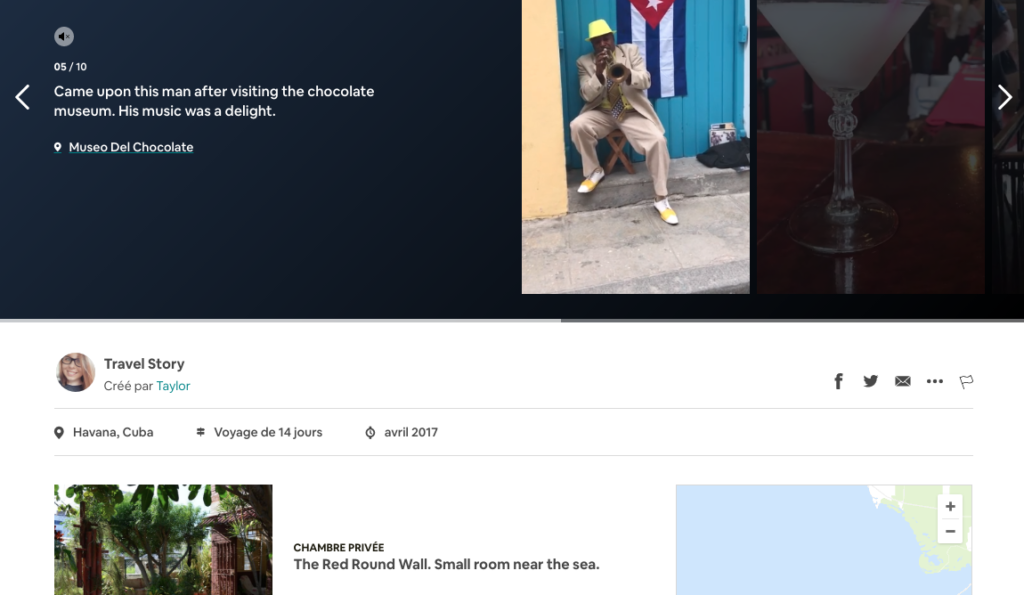Click 'Havana, Cuba' text
Image resolution: width=1024 pixels, height=595 pixels.
click(x=113, y=432)
